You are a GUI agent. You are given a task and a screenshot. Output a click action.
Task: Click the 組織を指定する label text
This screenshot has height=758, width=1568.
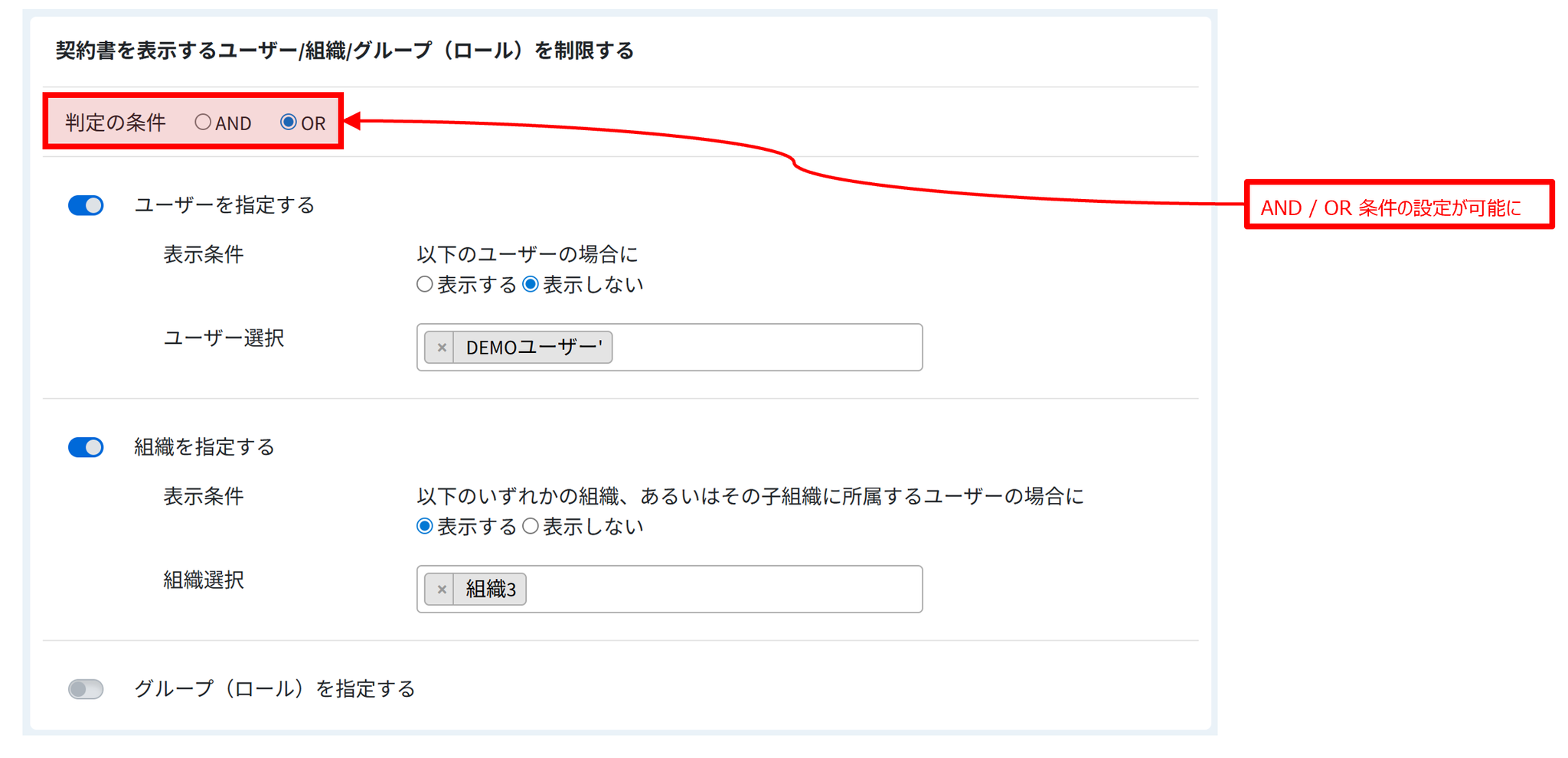204,447
